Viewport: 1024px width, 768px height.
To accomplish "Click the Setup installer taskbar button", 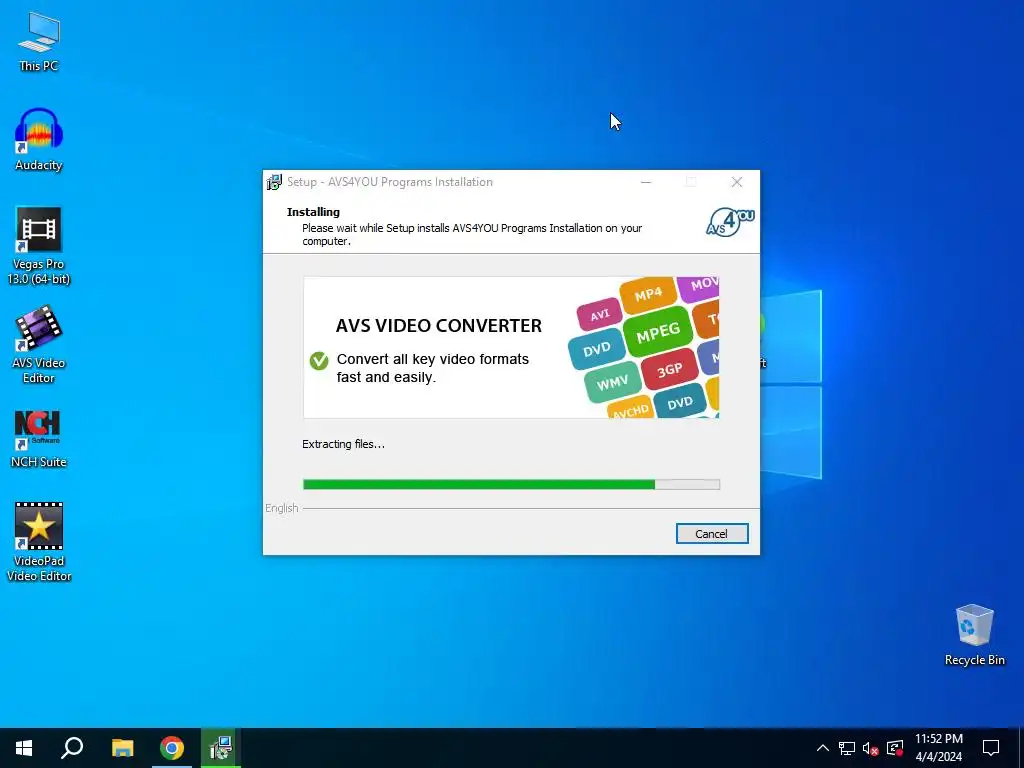I will coord(221,748).
